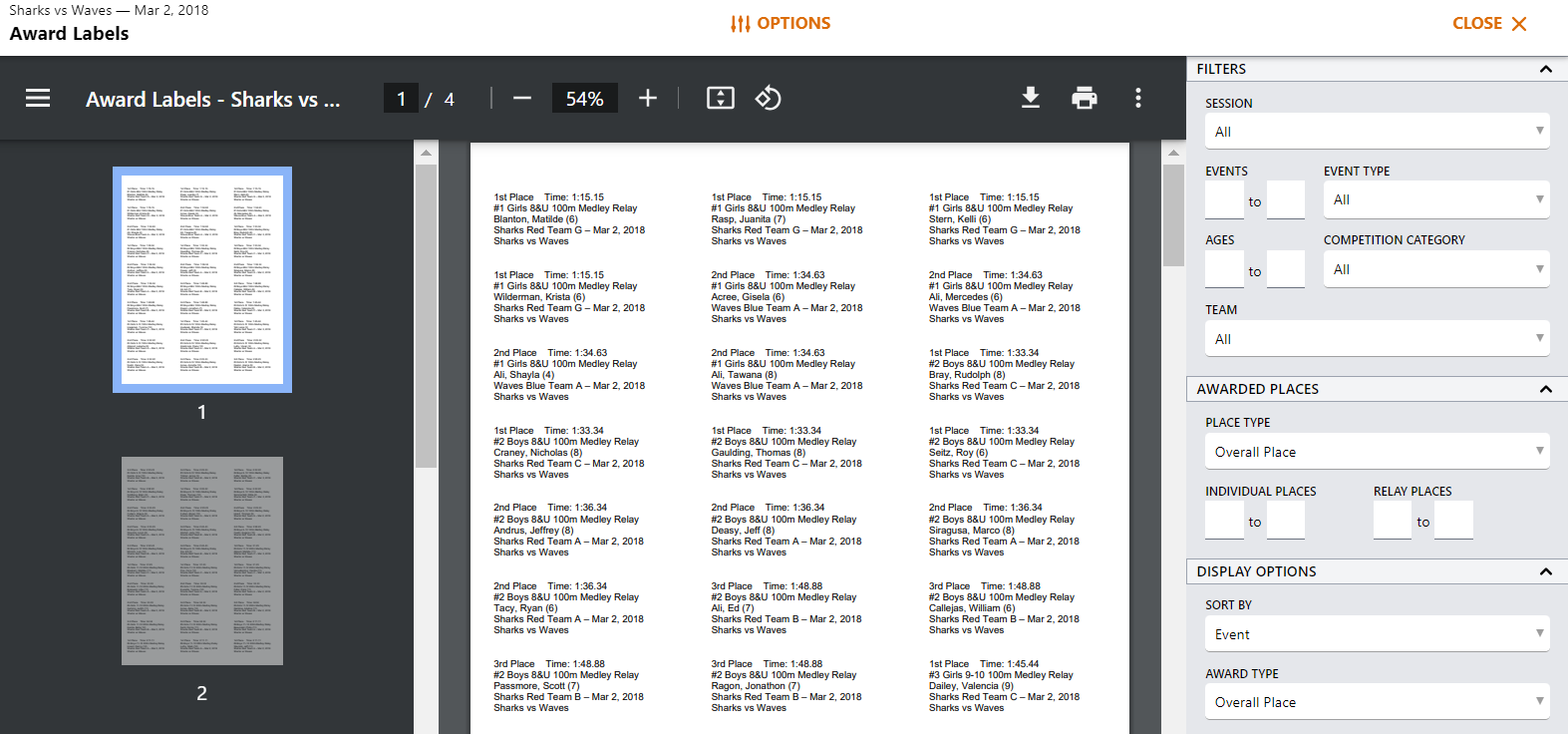The width and height of the screenshot is (1568, 734).
Task: Zoom in with the plus icon
Action: tap(648, 98)
